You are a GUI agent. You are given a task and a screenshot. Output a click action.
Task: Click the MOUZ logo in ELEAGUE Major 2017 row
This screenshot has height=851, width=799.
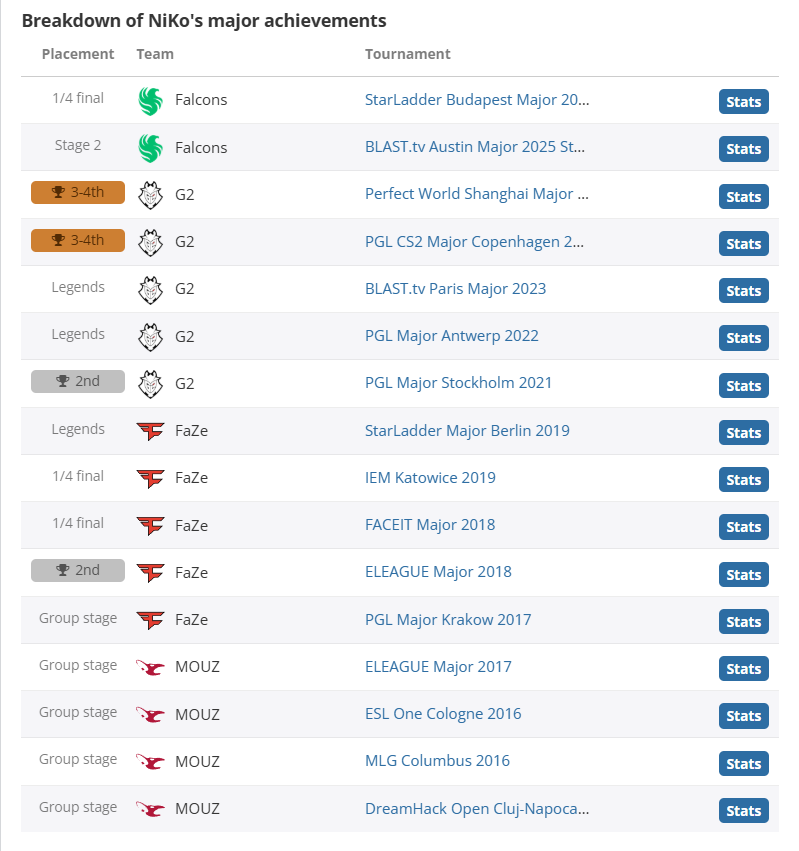pos(150,668)
